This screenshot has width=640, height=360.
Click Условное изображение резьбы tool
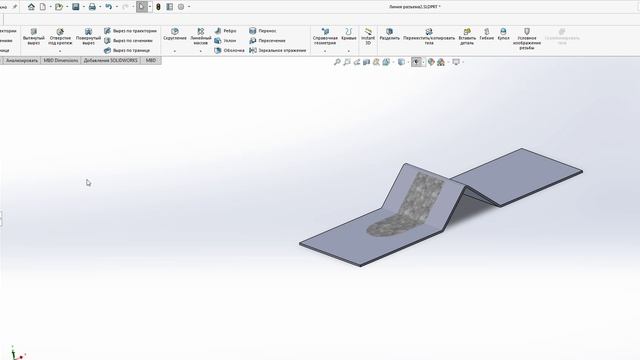tap(527, 39)
